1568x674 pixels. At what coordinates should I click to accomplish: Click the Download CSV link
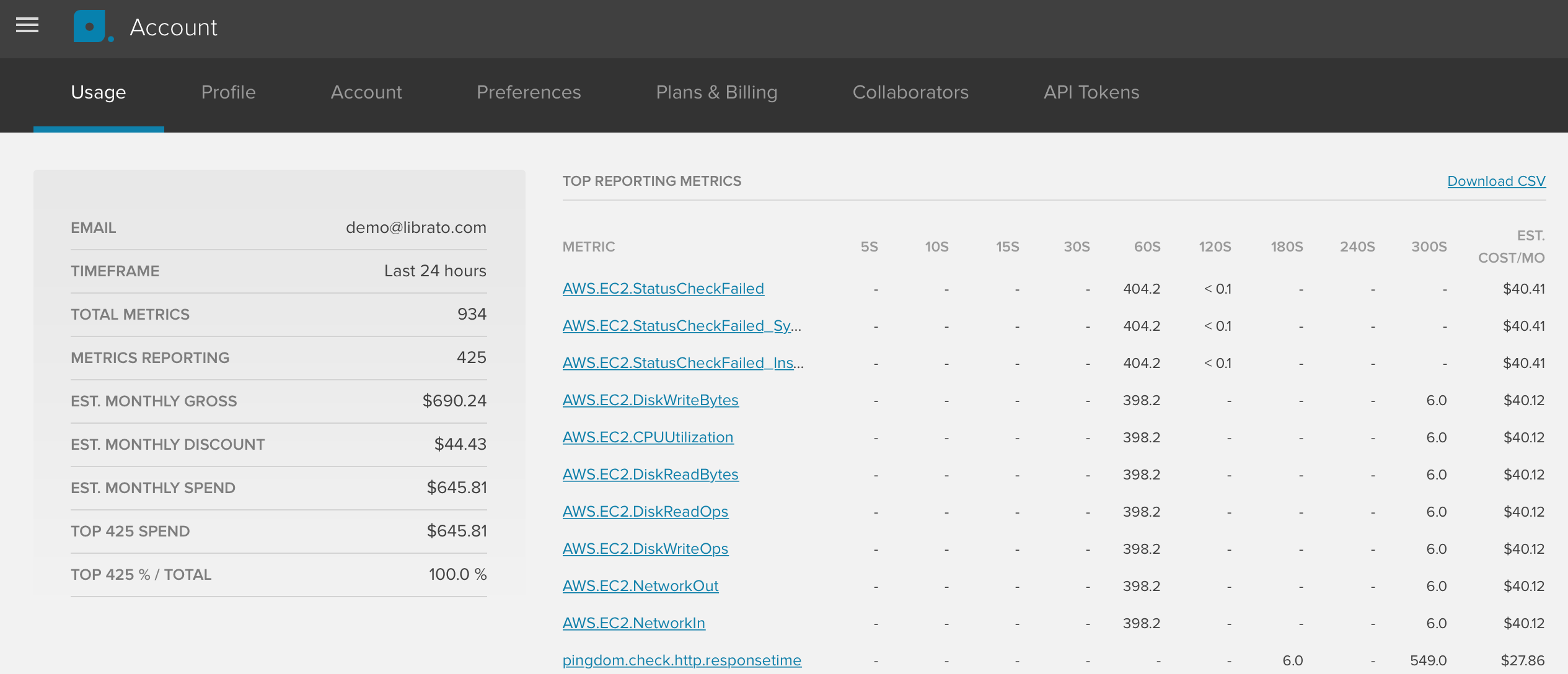click(1496, 181)
